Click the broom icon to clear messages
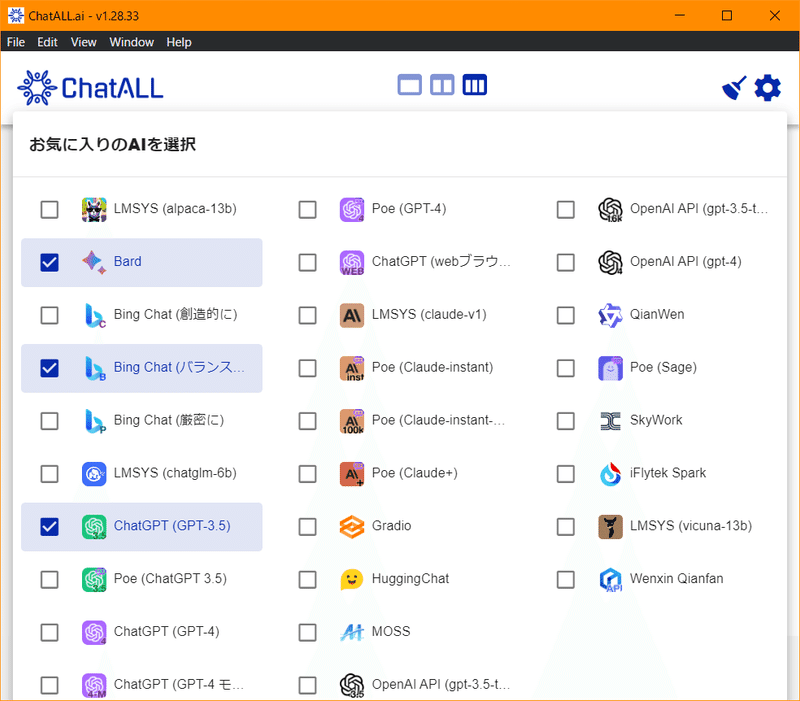 coord(733,87)
